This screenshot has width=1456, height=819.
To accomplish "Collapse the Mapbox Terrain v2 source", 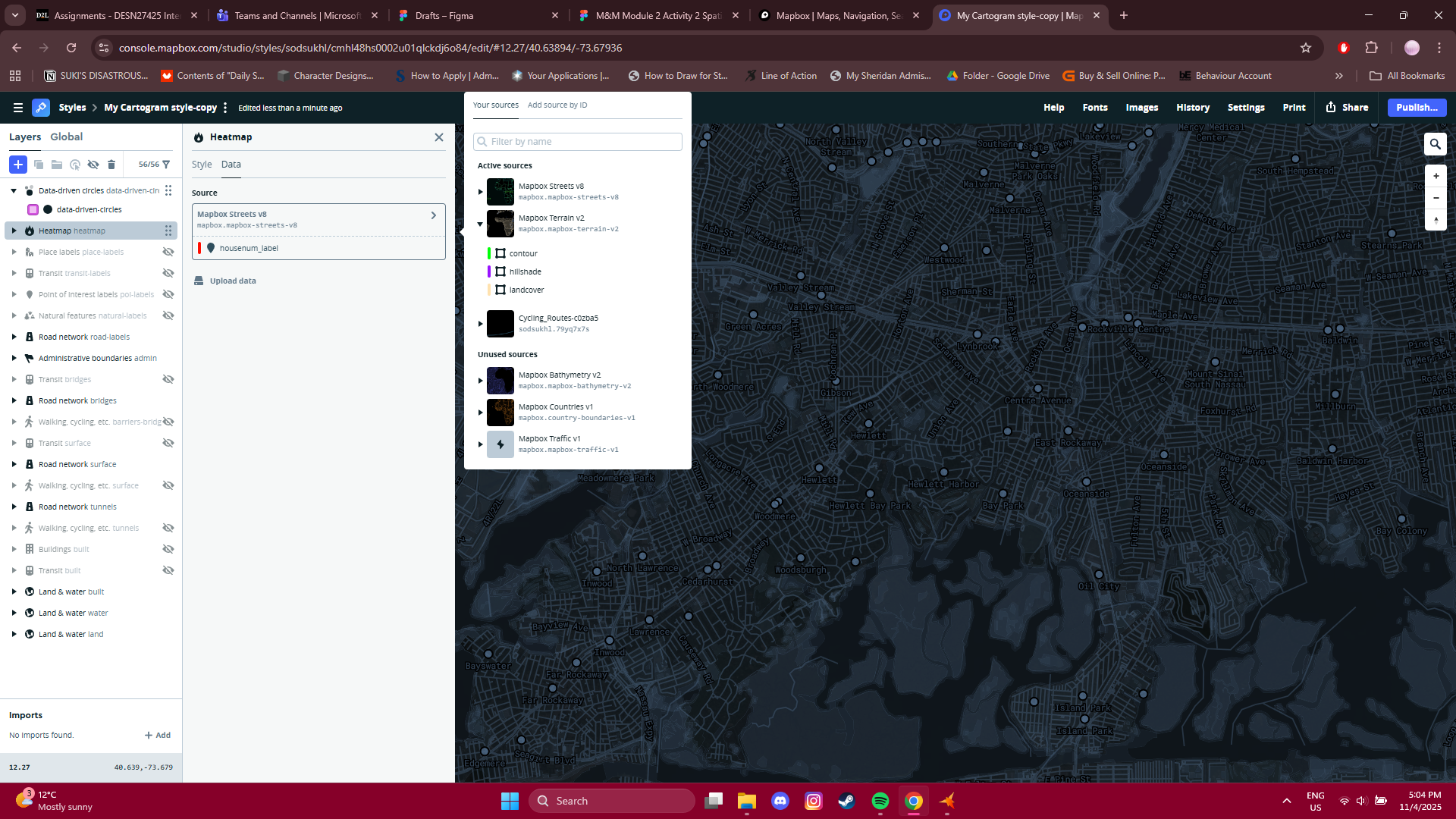I will (480, 224).
